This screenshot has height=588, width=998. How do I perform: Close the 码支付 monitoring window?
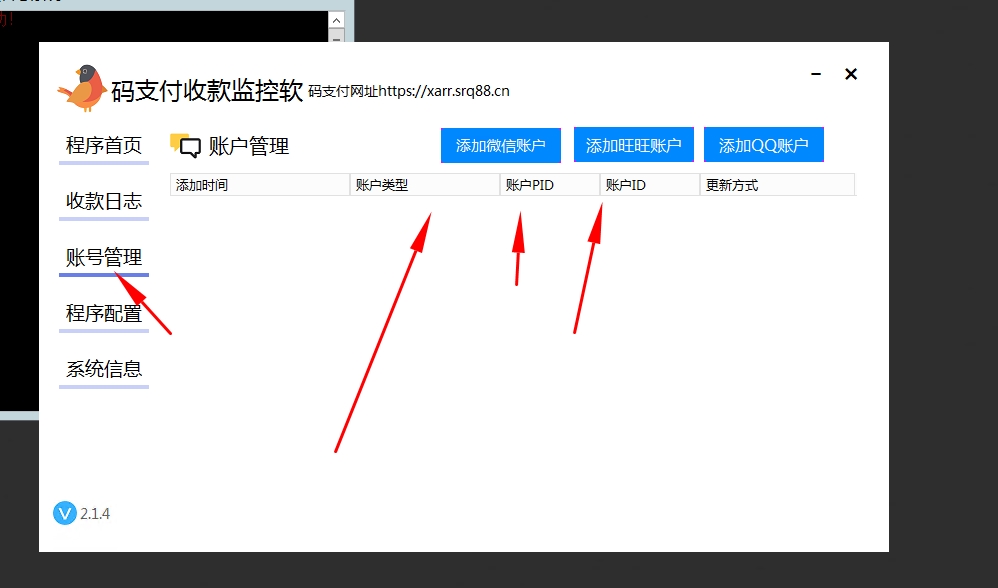click(x=851, y=74)
